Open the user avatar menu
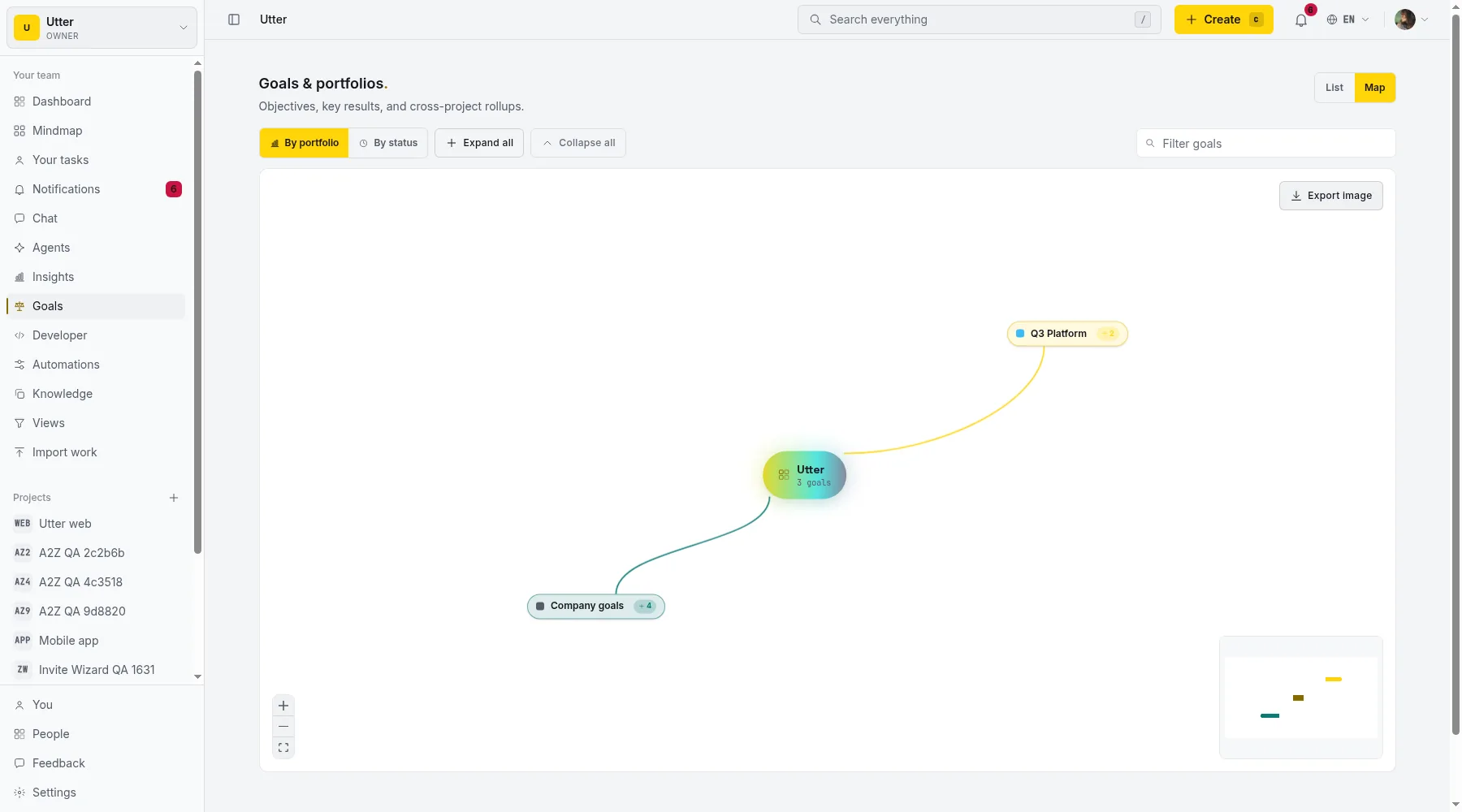Image resolution: width=1462 pixels, height=812 pixels. [1412, 19]
